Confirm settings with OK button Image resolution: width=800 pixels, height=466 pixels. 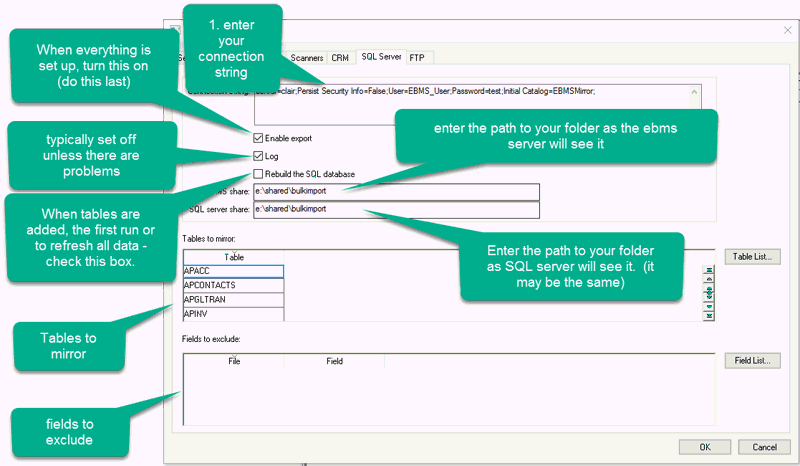coord(705,446)
